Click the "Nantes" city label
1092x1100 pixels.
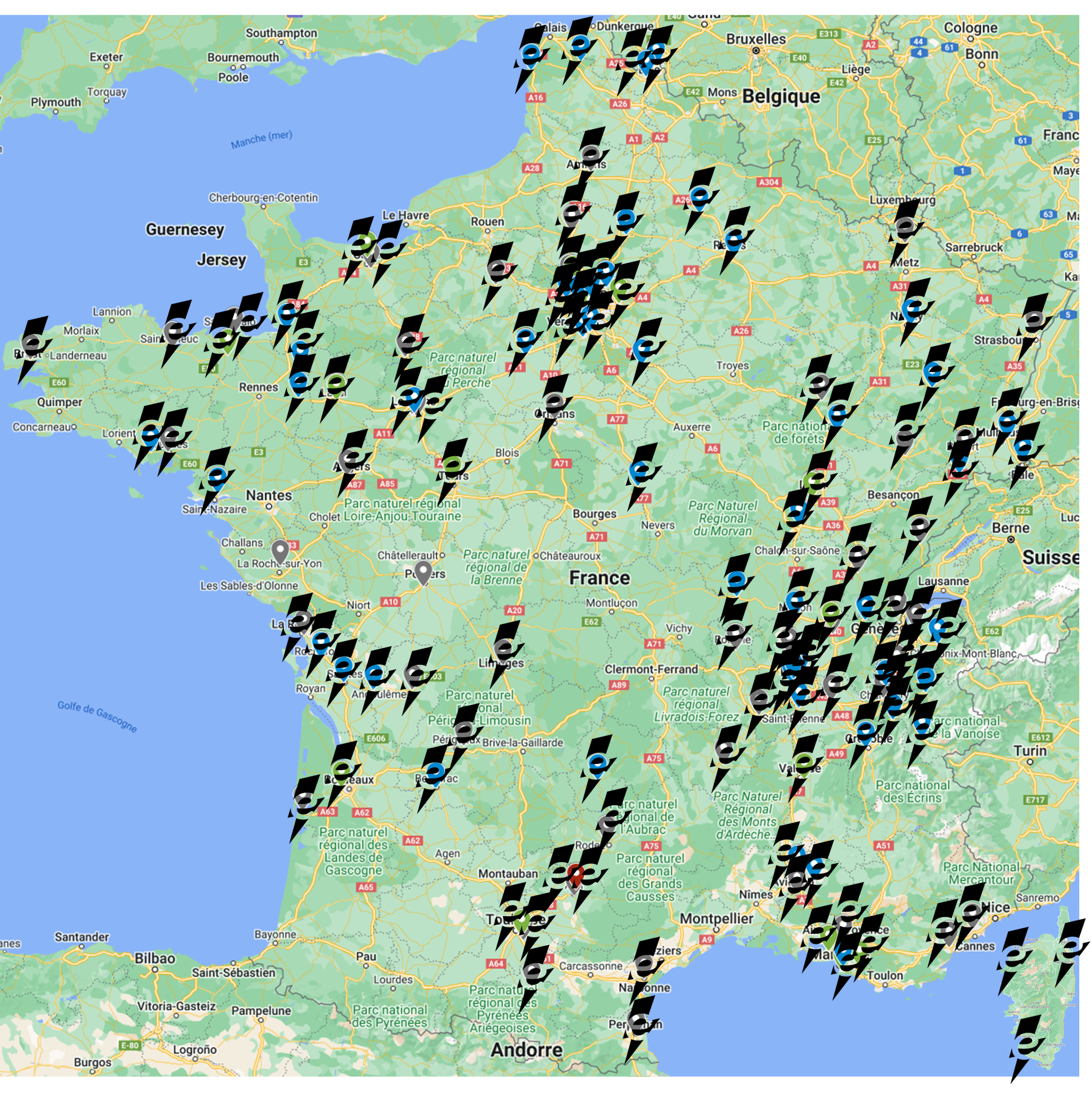coord(269,495)
